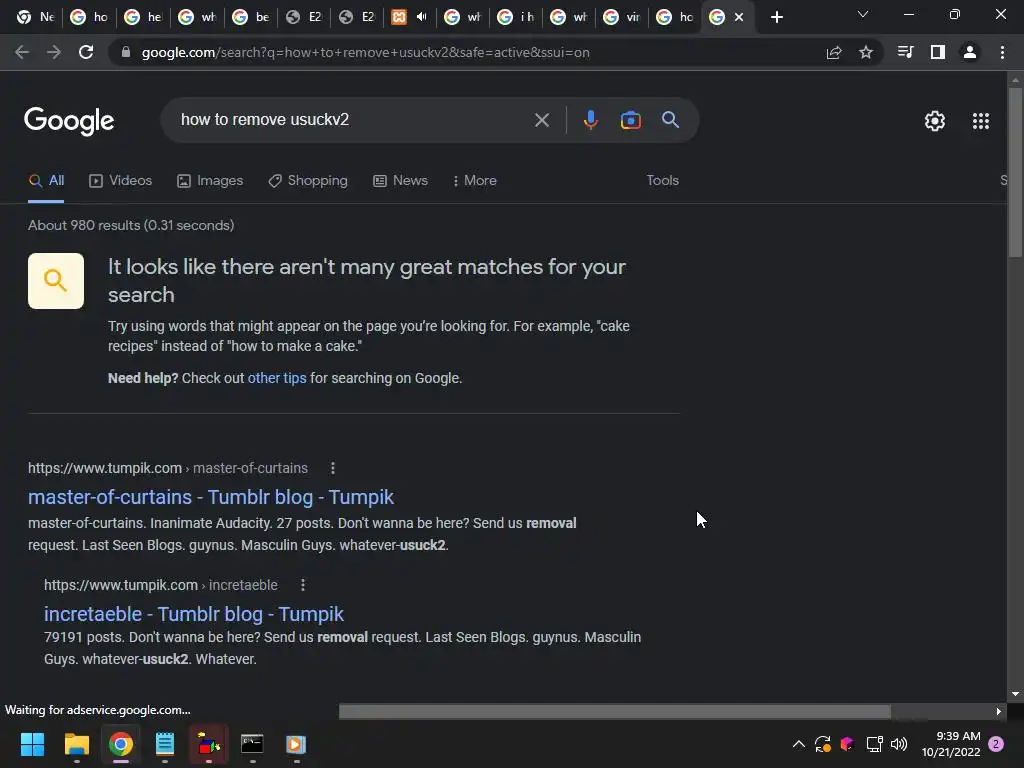Start voice search with the microphone icon
The width and height of the screenshot is (1024, 768).
coord(590,120)
